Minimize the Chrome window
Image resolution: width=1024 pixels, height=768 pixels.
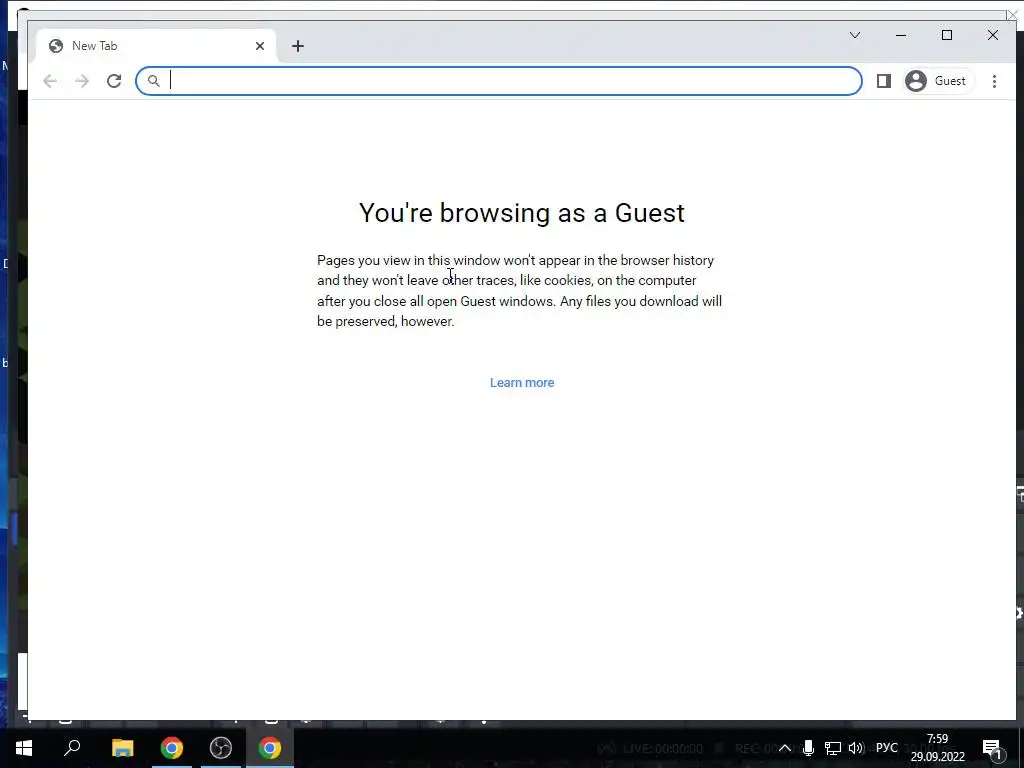coord(901,35)
